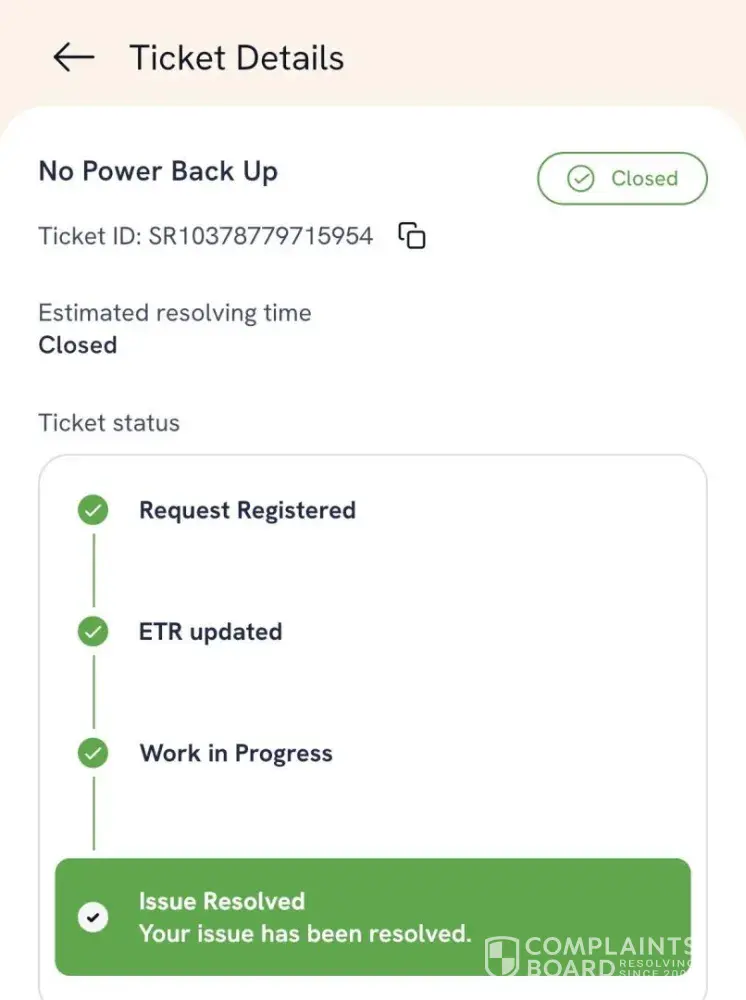Click the checkmark circle inside the Closed badge

click(x=580, y=179)
